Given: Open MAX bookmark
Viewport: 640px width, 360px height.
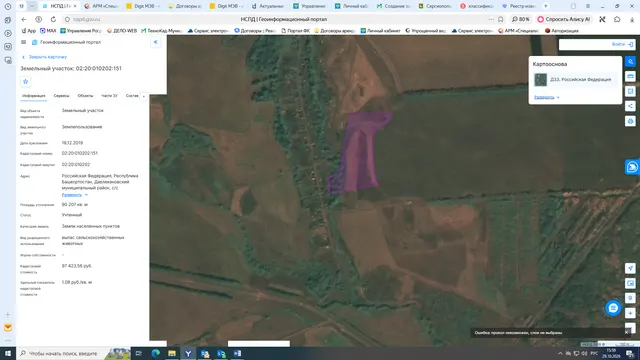Looking at the screenshot, I should (x=48, y=31).
